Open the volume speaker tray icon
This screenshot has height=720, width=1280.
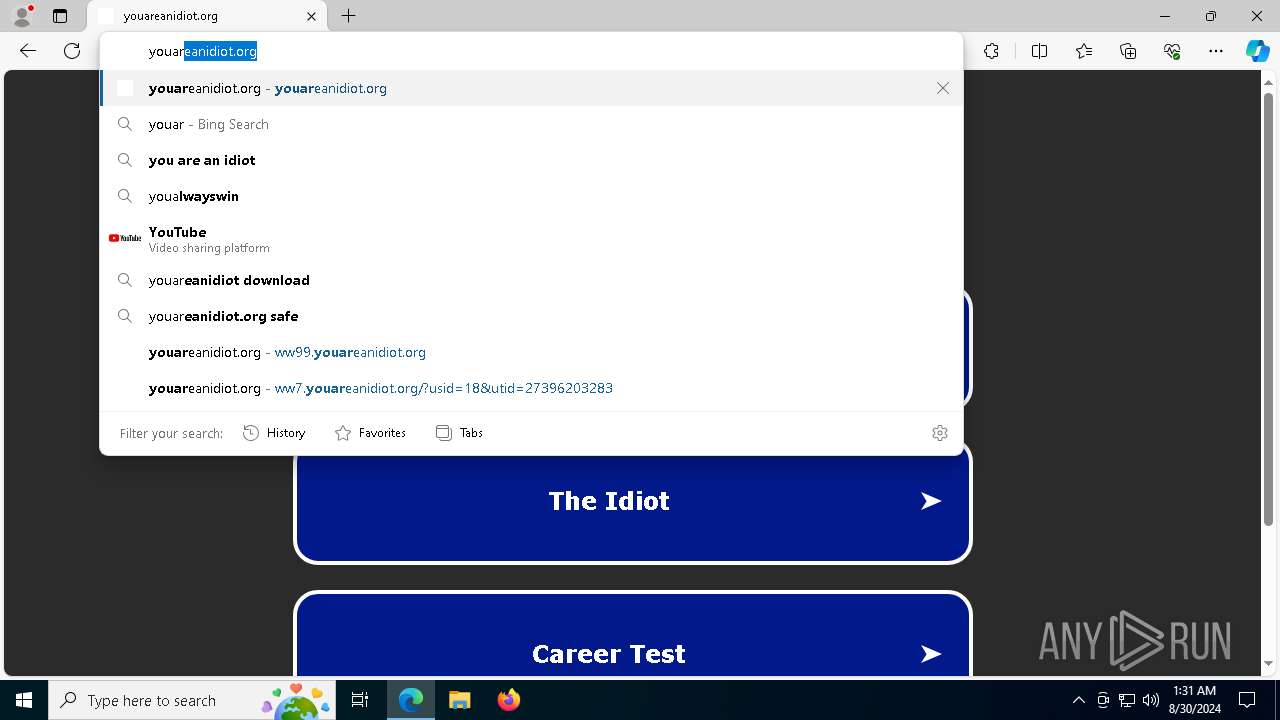coord(1151,700)
